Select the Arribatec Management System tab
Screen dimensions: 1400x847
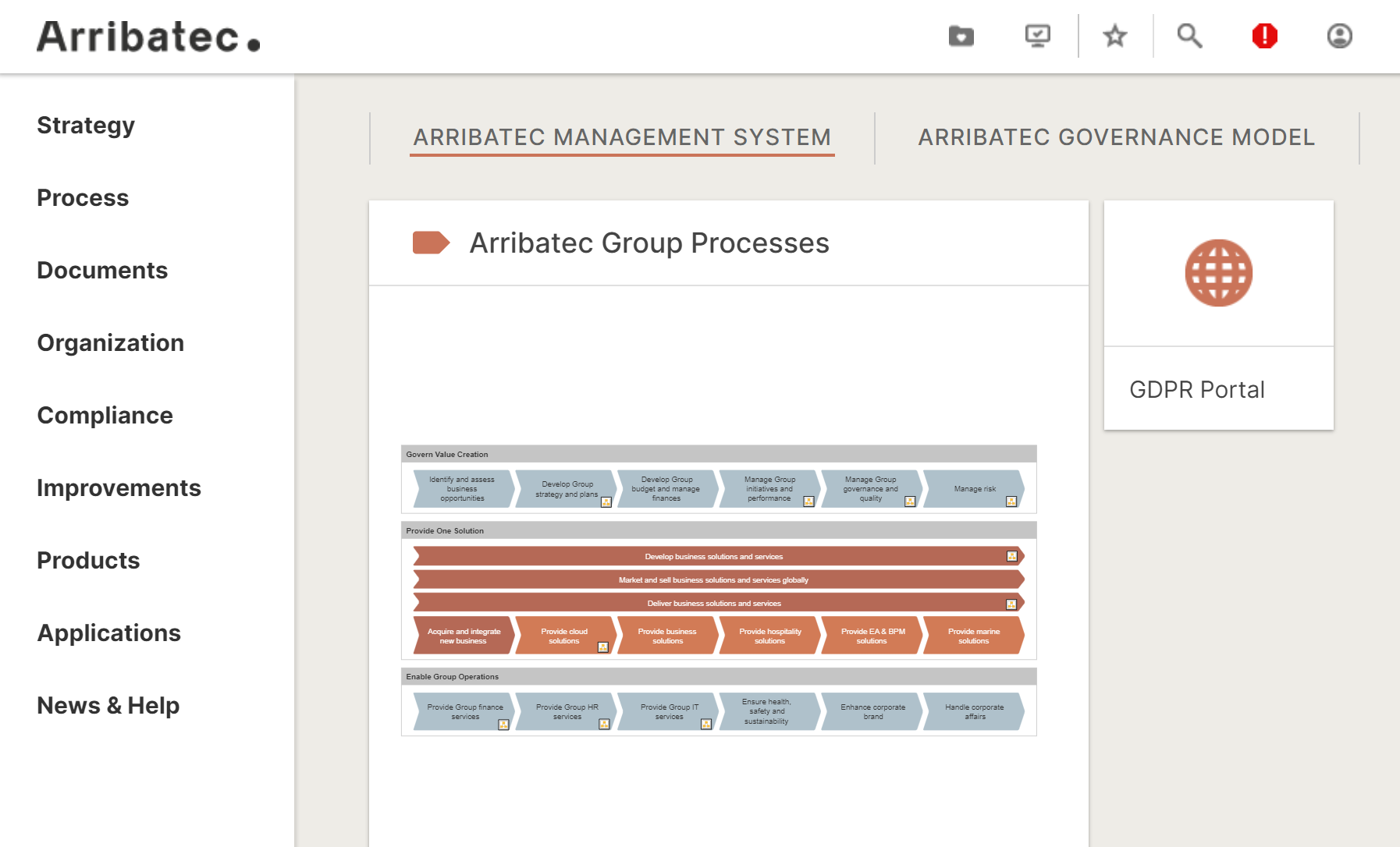pyautogui.click(x=622, y=137)
